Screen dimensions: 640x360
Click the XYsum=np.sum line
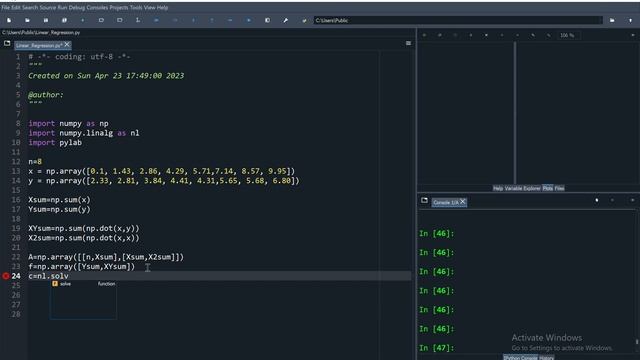point(84,229)
